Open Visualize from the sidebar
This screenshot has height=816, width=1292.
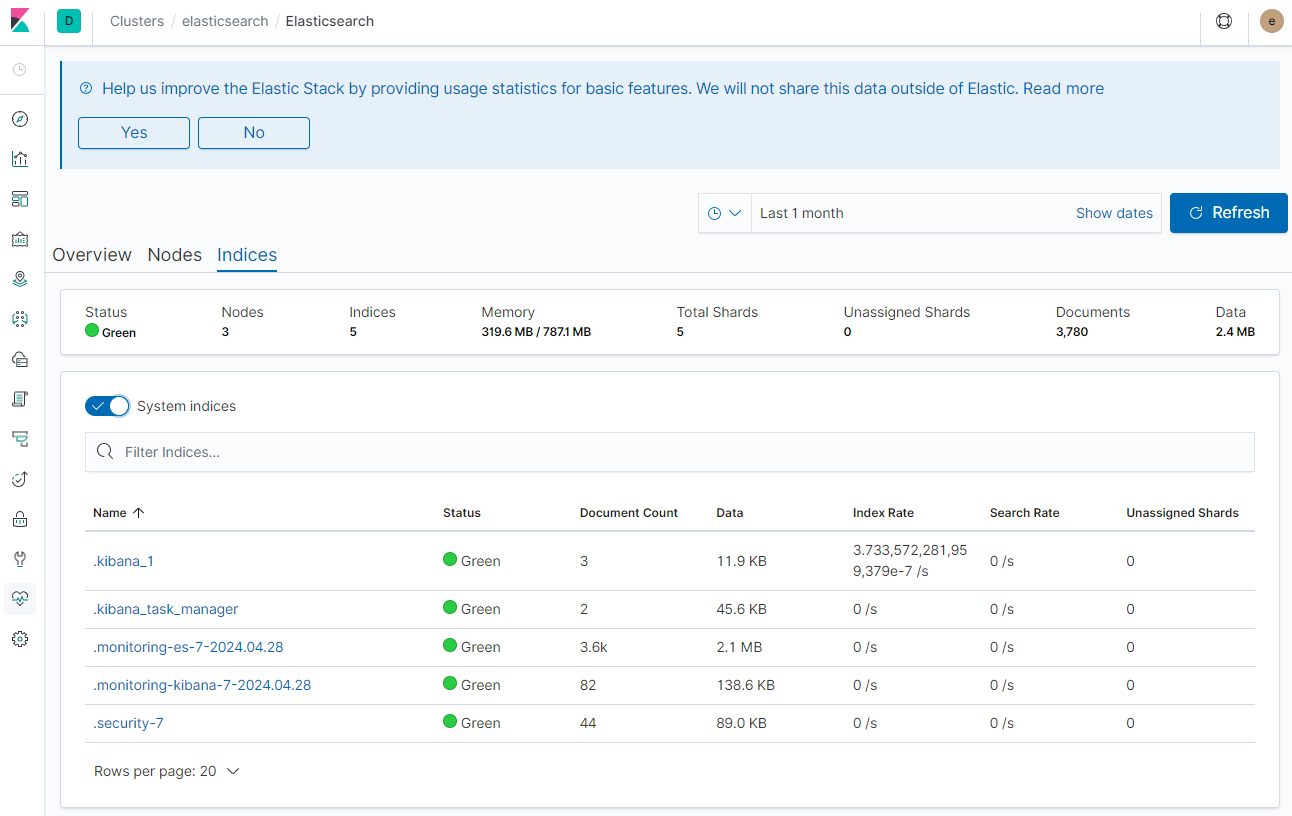click(20, 159)
